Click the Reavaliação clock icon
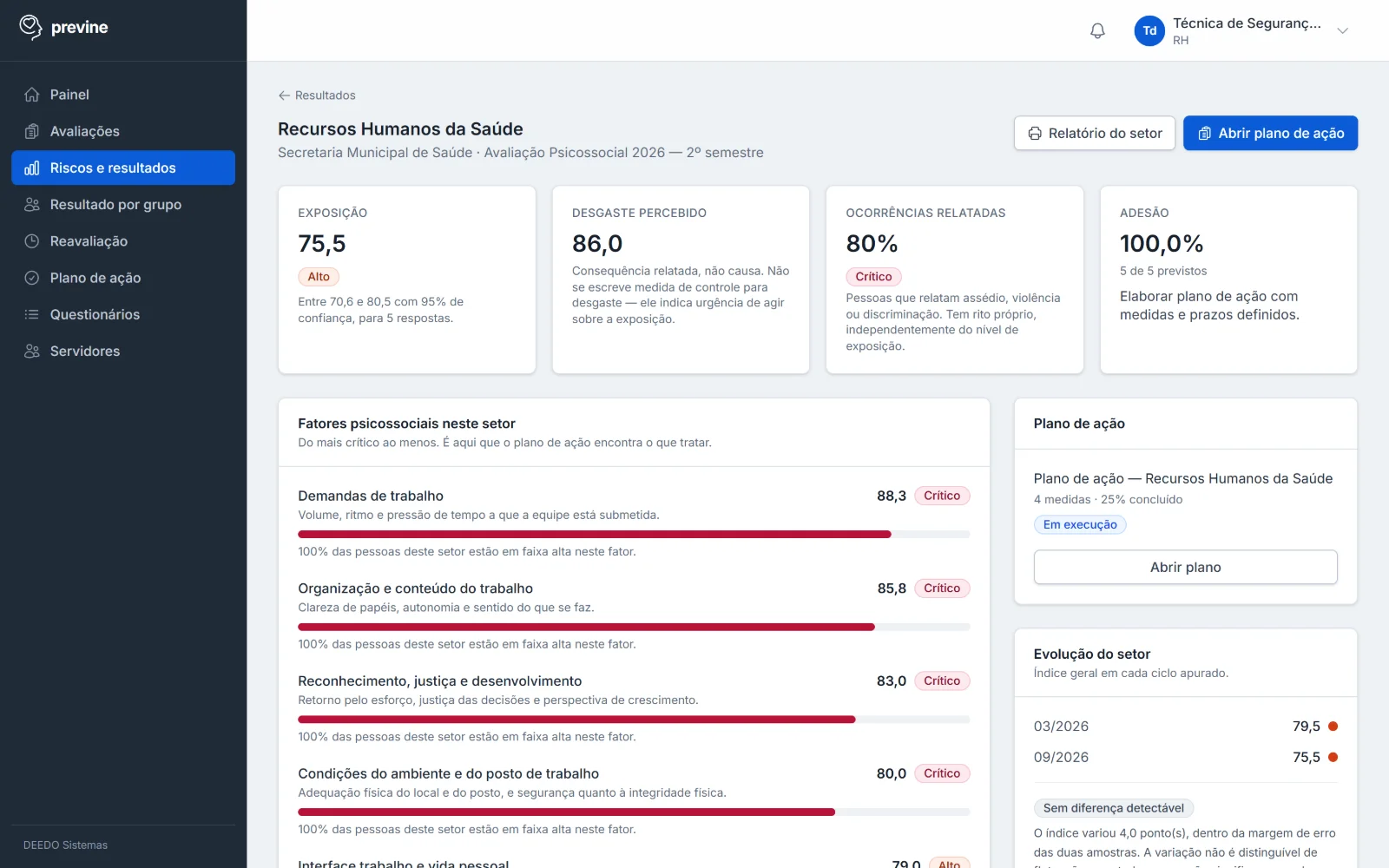The image size is (1389, 868). [x=32, y=241]
